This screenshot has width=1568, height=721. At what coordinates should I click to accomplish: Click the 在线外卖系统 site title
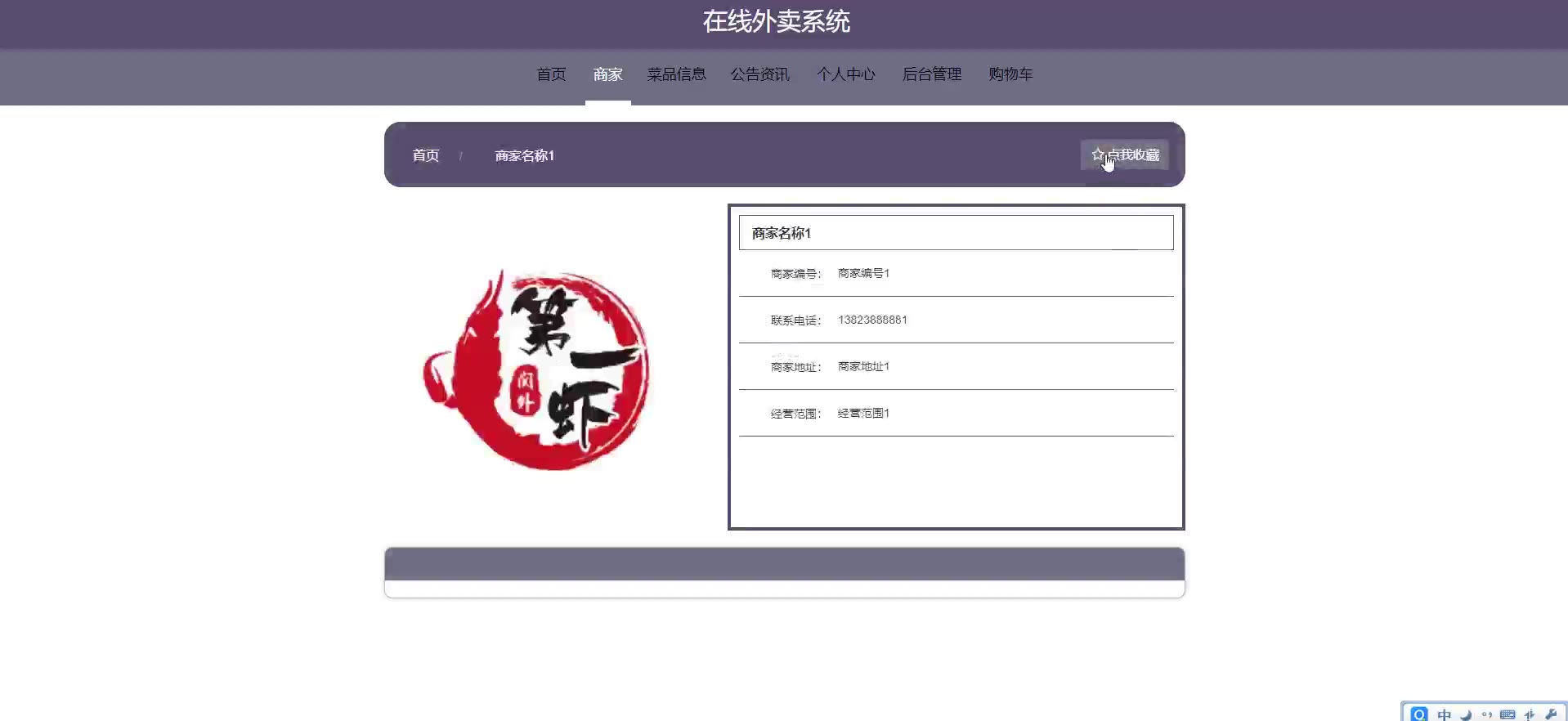pos(777,21)
